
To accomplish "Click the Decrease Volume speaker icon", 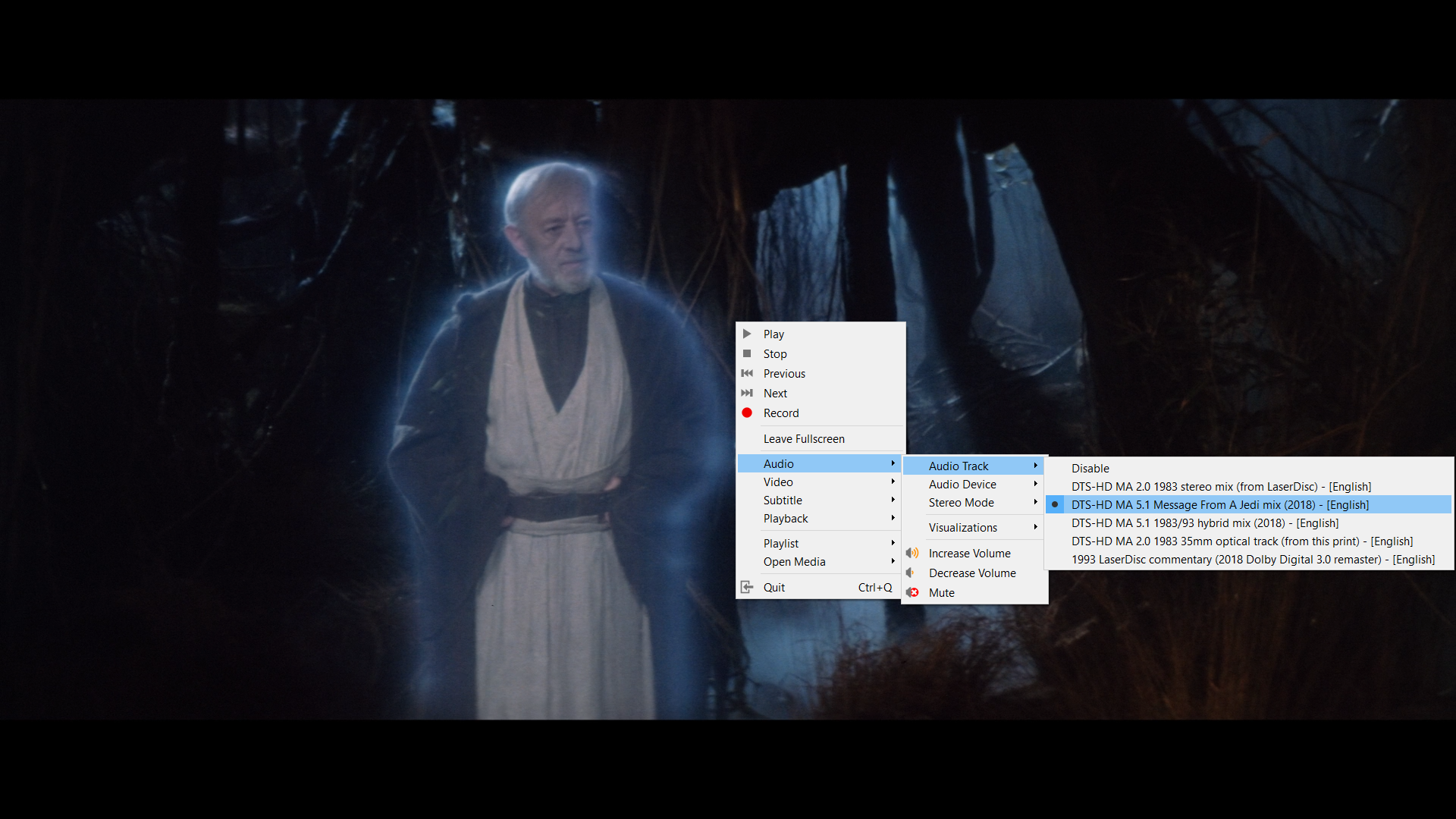I will pyautogui.click(x=911, y=573).
